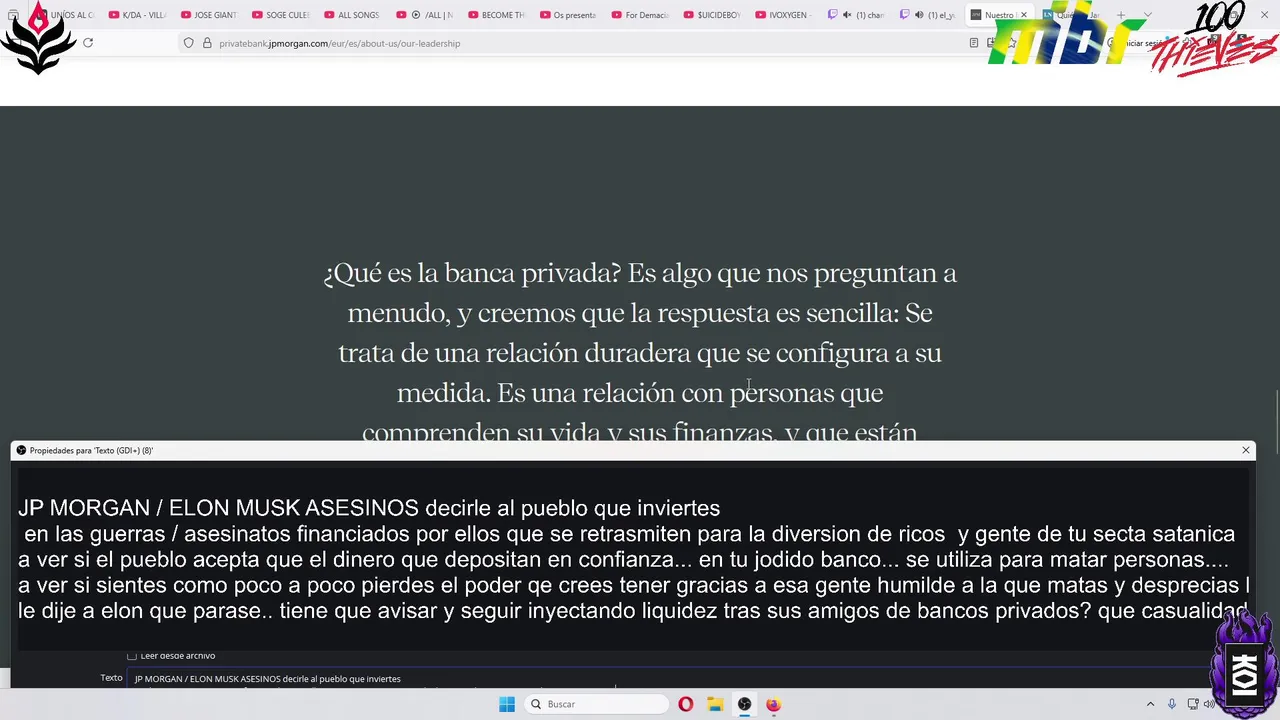Switch to the K/DA - VILLAIN tab

click(x=138, y=15)
